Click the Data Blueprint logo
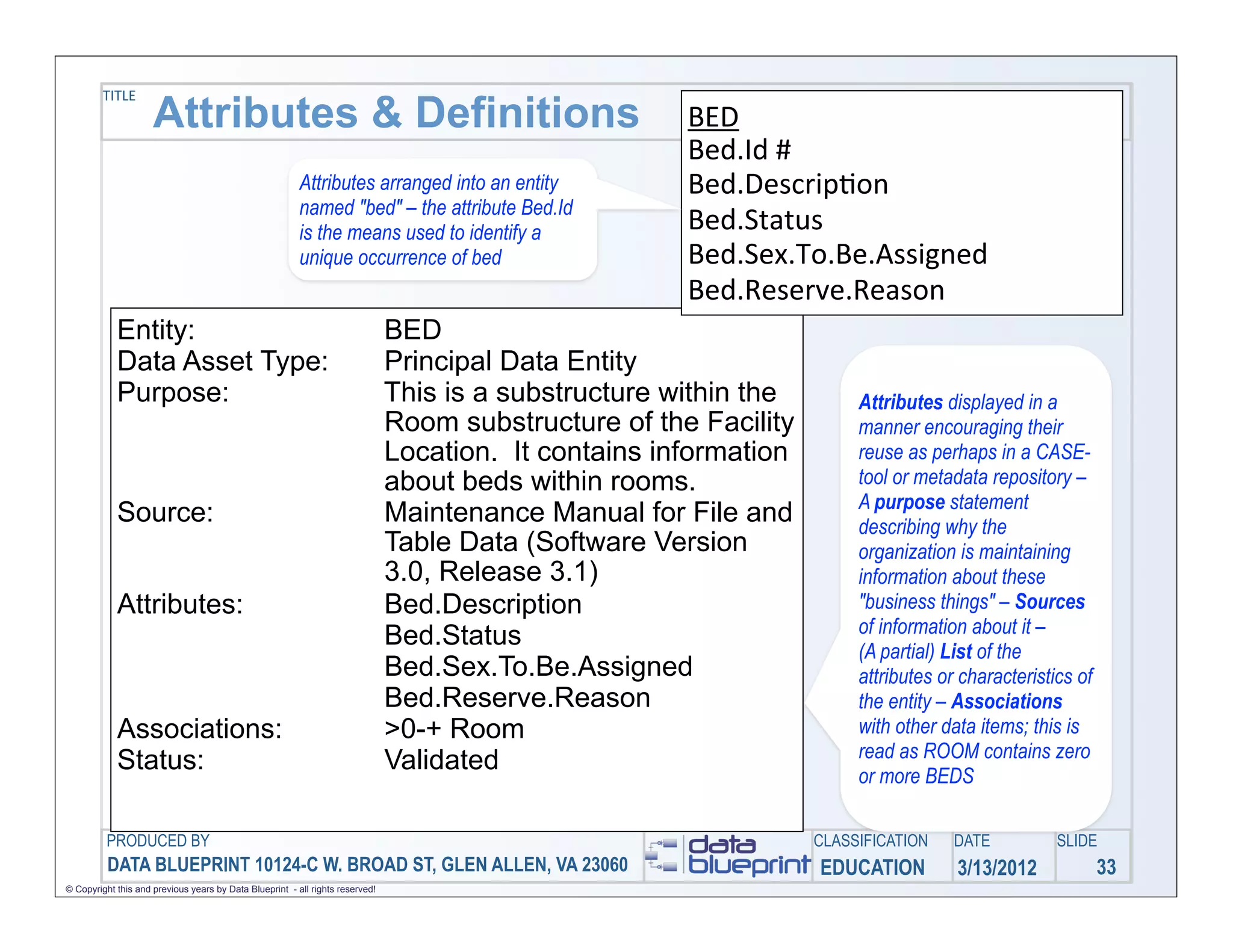Screen dimensions: 1233x952 point(749,857)
